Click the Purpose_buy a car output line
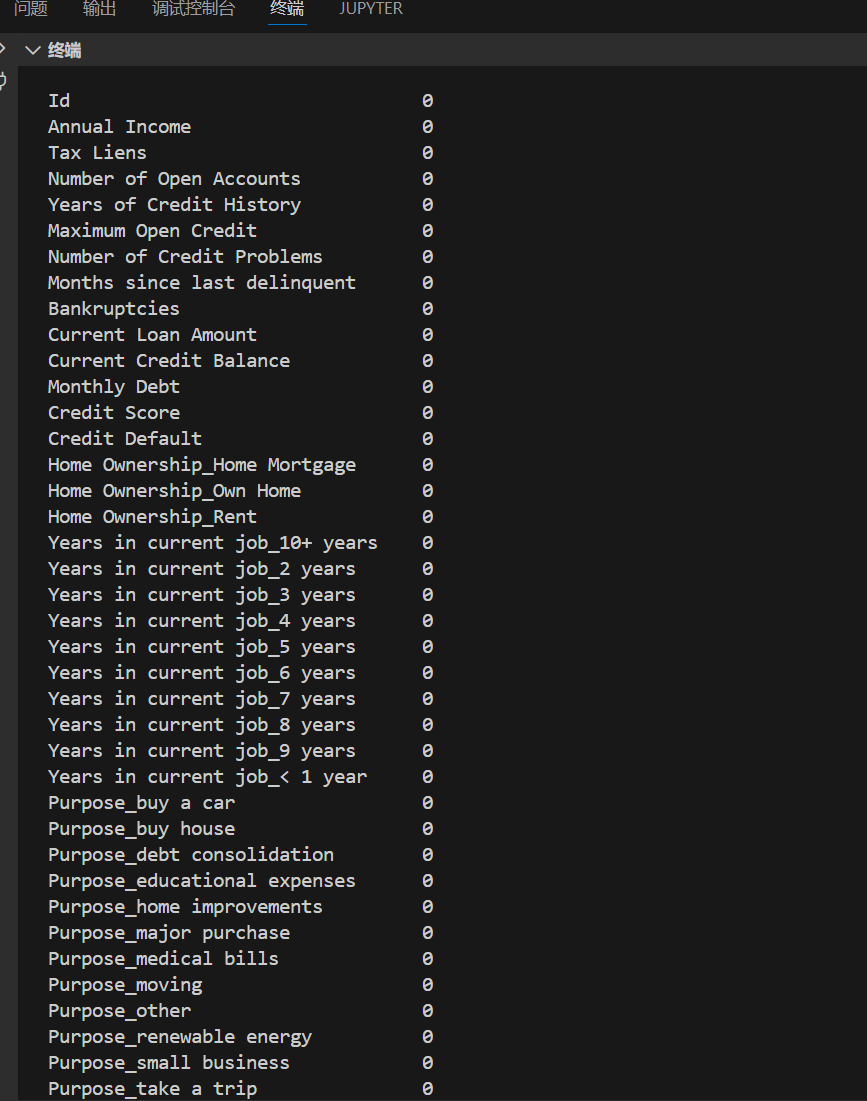Image resolution: width=867 pixels, height=1101 pixels. pos(141,802)
